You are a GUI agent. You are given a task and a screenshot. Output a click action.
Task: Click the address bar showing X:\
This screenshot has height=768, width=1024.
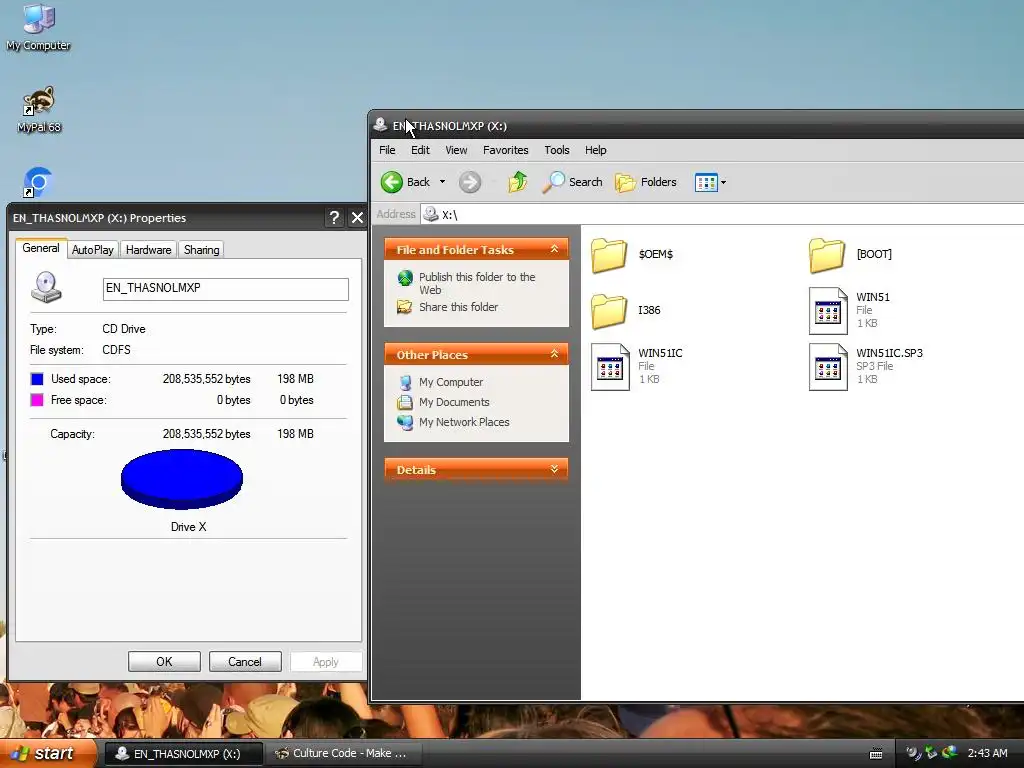[722, 214]
